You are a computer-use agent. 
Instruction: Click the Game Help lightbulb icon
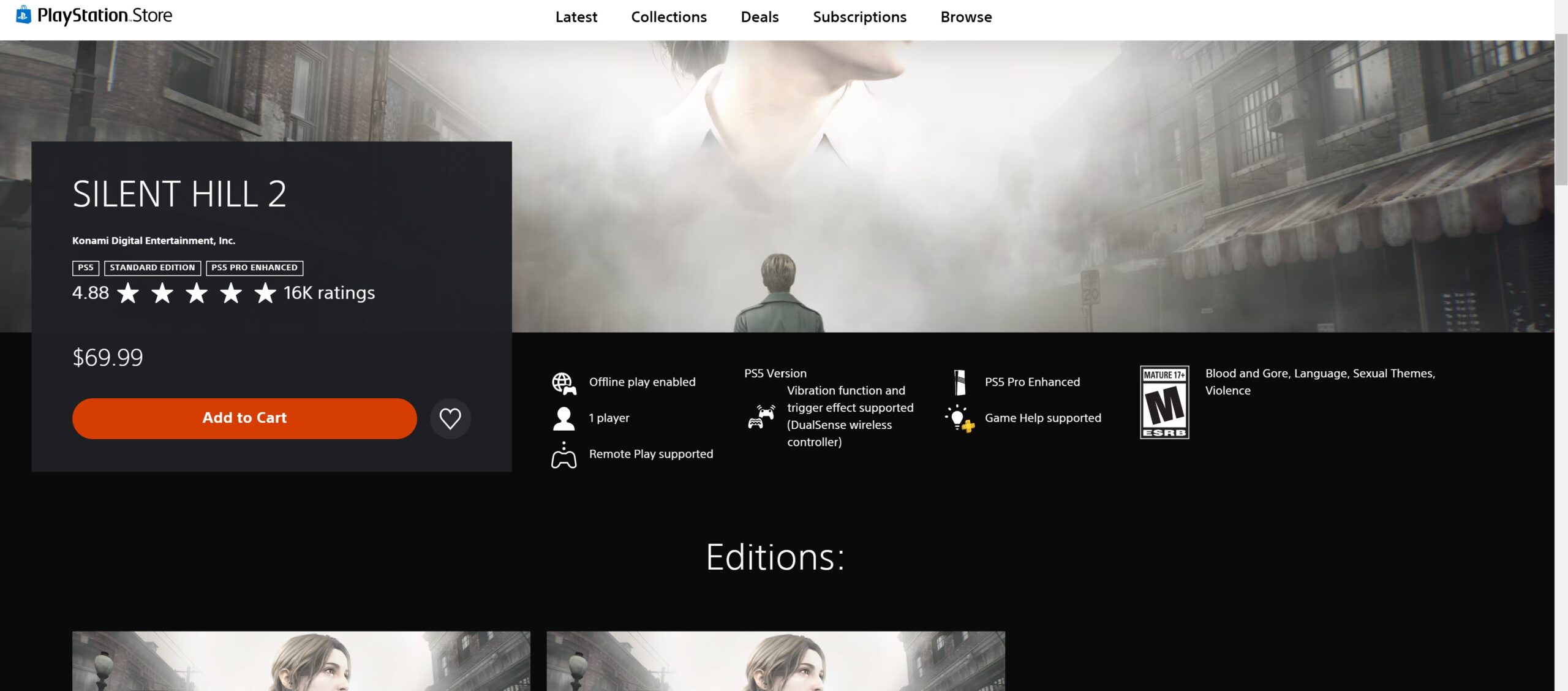tap(959, 418)
